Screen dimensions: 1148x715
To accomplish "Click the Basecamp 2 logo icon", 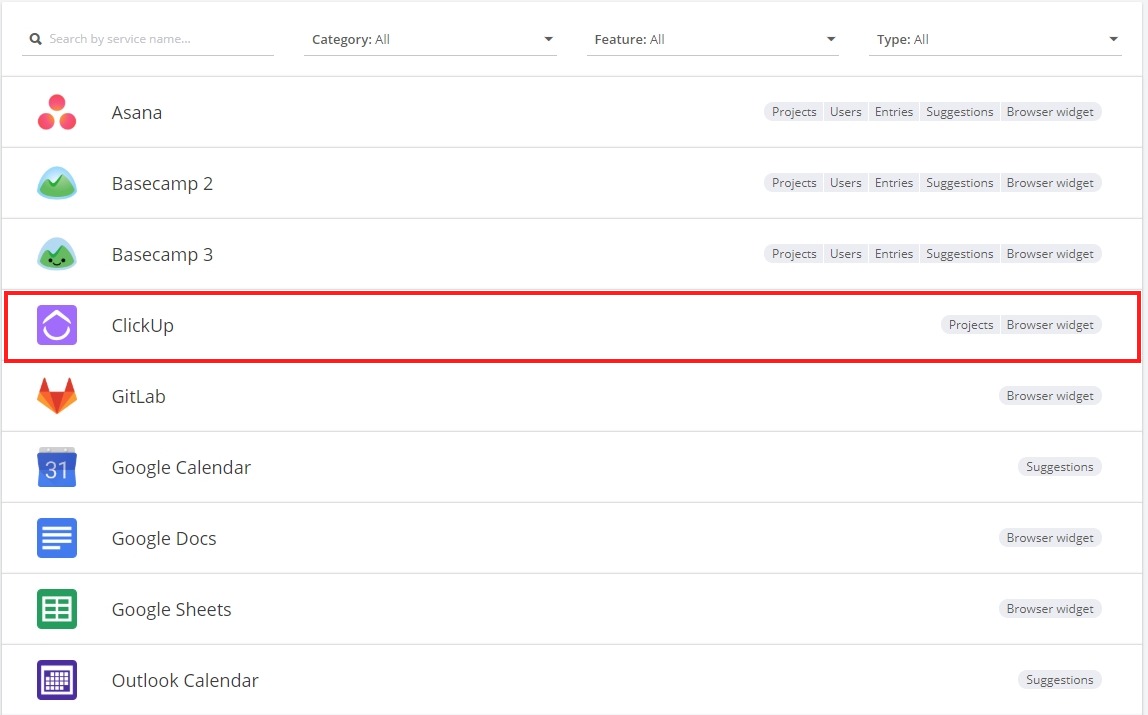I will [57, 183].
